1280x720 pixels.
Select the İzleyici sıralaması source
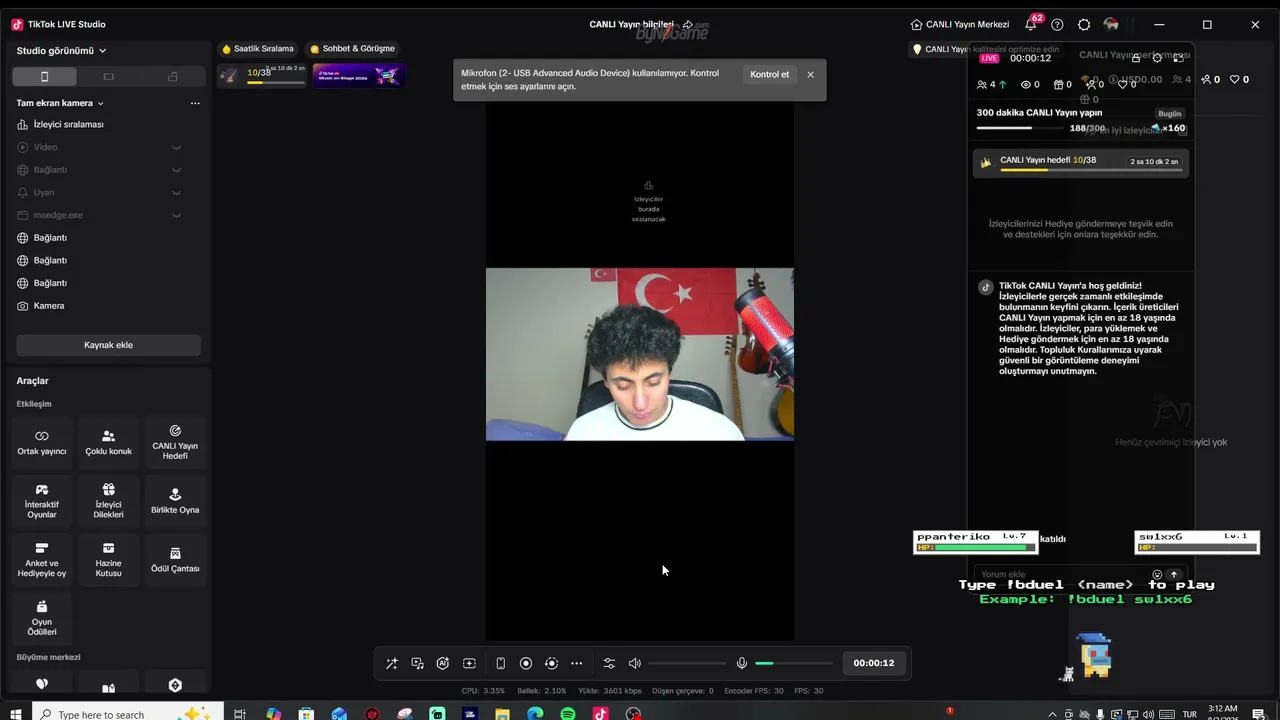pyautogui.click(x=108, y=125)
